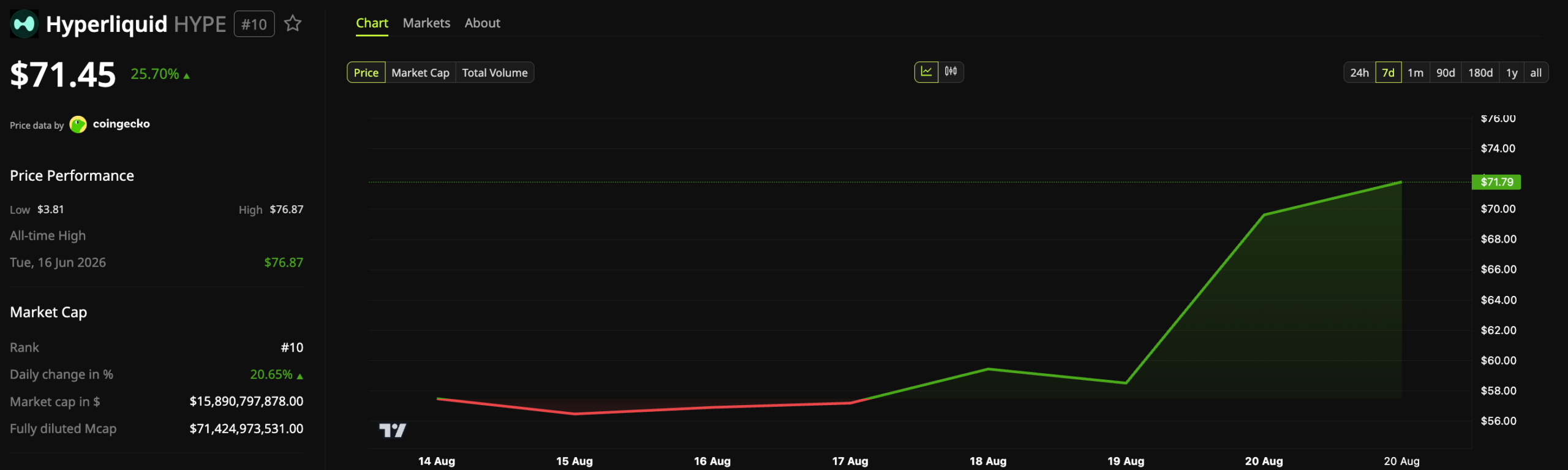Click the $74.00 price axis label
Screen dimensions: 1568x470
point(1498,148)
